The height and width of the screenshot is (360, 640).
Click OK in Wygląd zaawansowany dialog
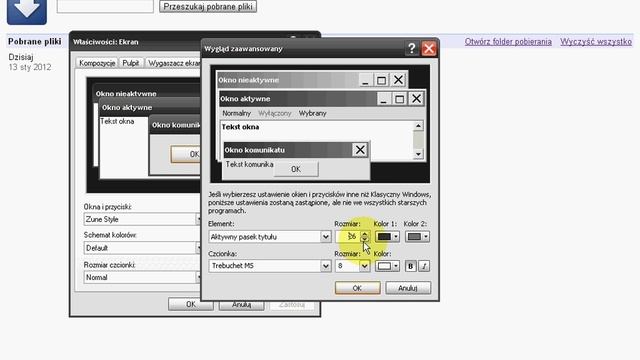pyautogui.click(x=358, y=288)
